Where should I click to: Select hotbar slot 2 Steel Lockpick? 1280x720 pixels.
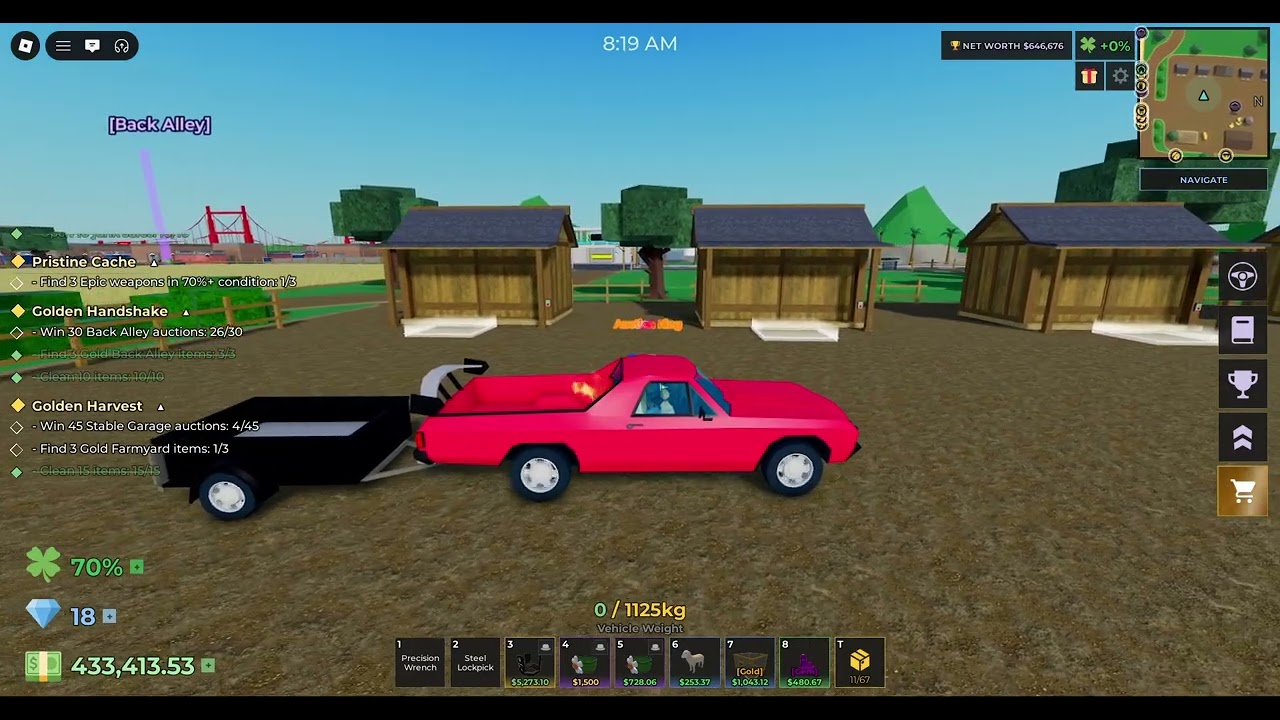pos(475,663)
